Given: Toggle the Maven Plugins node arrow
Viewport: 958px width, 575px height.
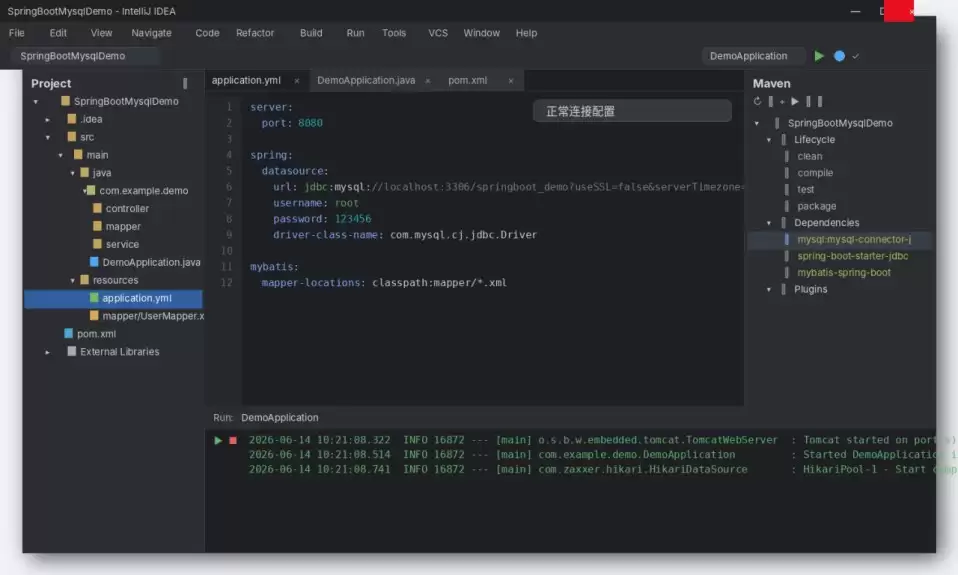Looking at the screenshot, I should tap(769, 290).
